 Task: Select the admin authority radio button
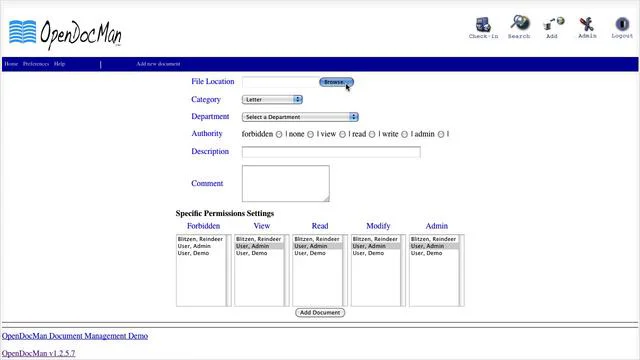point(441,134)
